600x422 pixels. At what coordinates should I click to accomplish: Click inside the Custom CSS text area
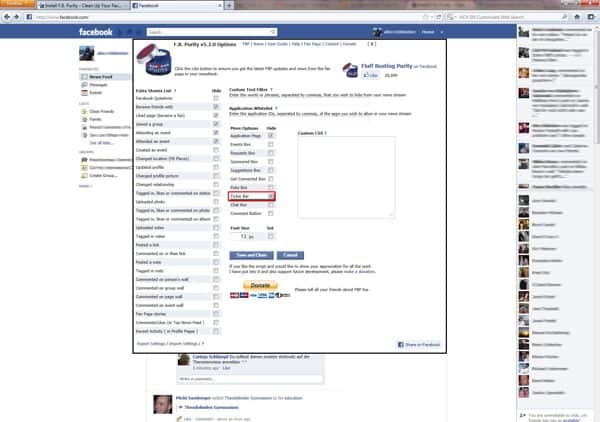[x=346, y=177]
